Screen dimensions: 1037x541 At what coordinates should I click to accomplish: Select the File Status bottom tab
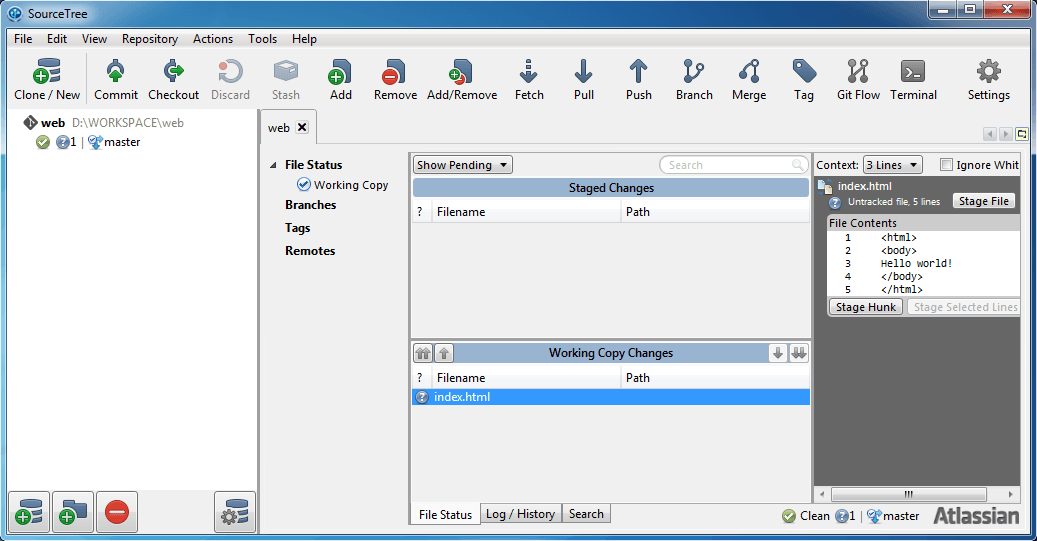click(445, 515)
